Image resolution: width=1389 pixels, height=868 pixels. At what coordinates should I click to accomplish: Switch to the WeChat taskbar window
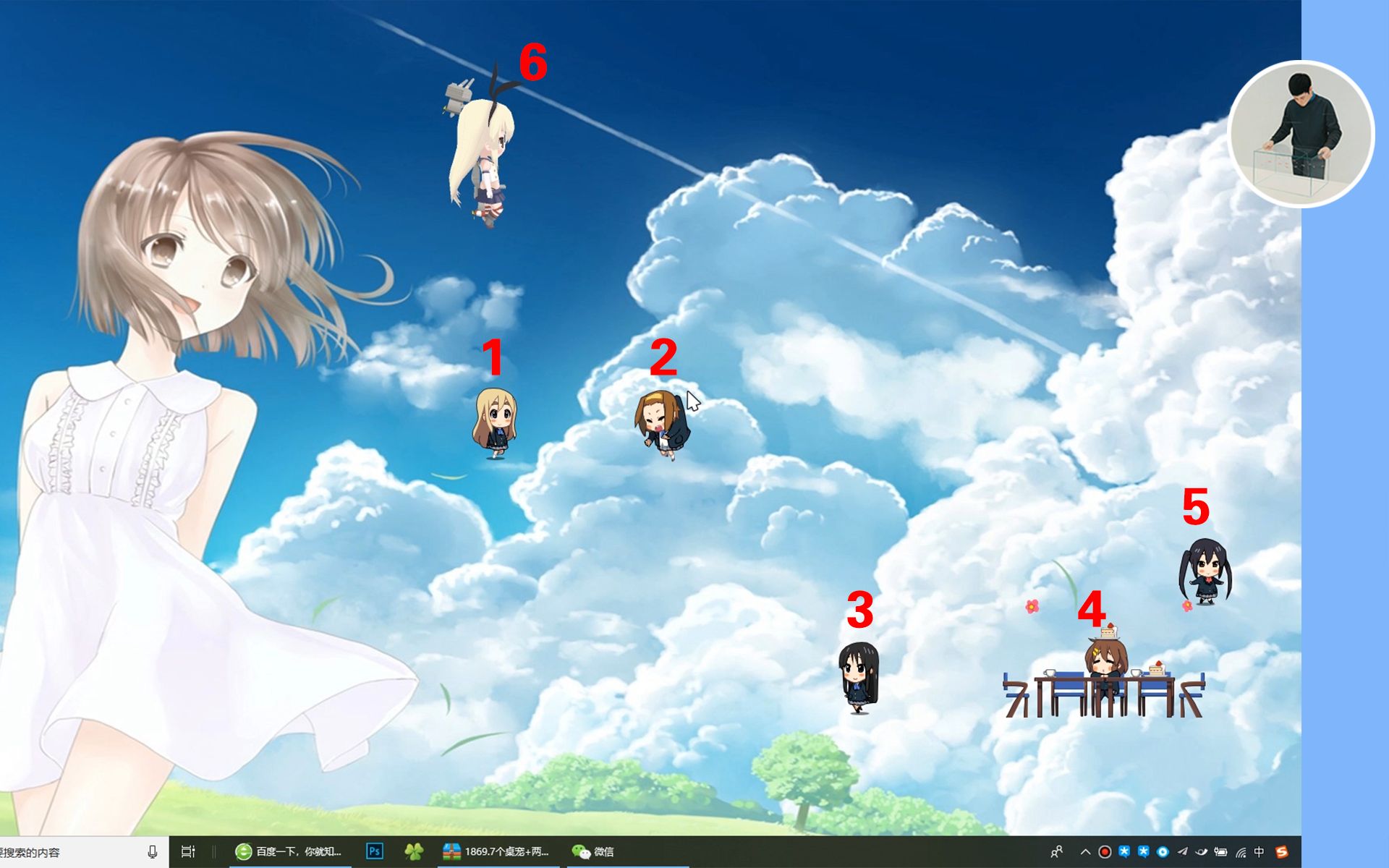(593, 851)
